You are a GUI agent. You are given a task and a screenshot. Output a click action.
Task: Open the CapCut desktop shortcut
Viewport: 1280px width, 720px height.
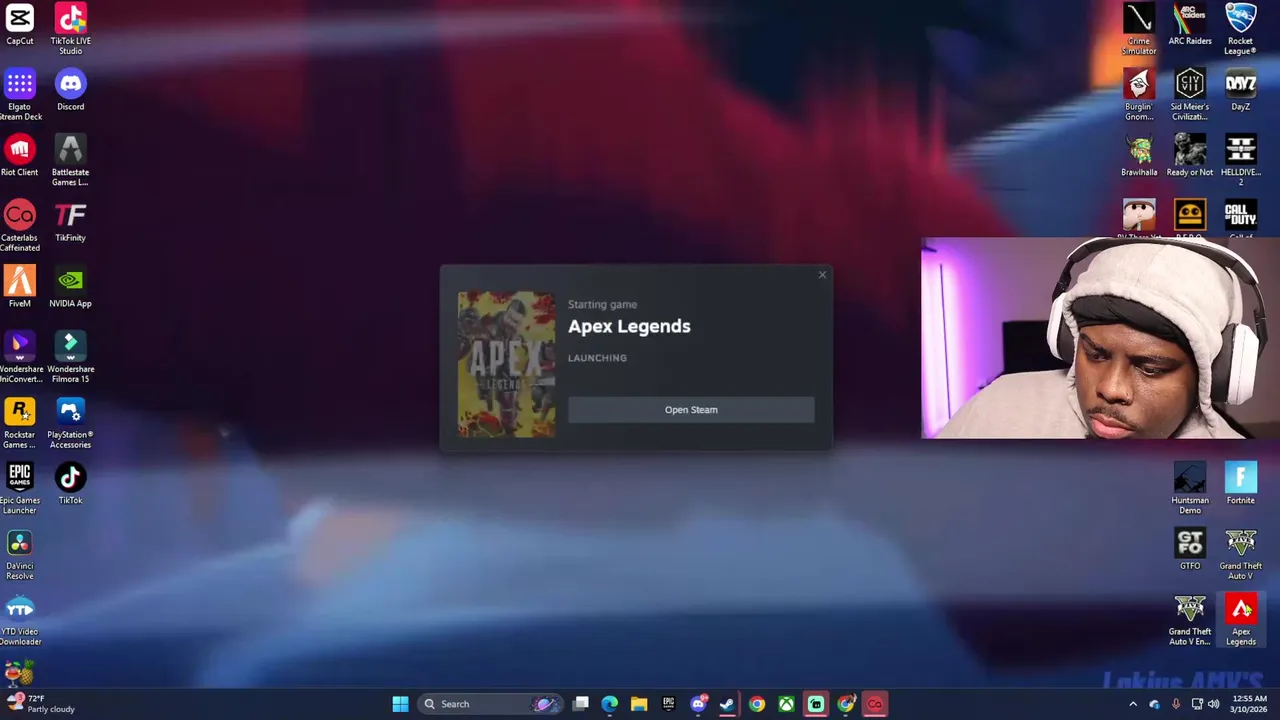[20, 25]
